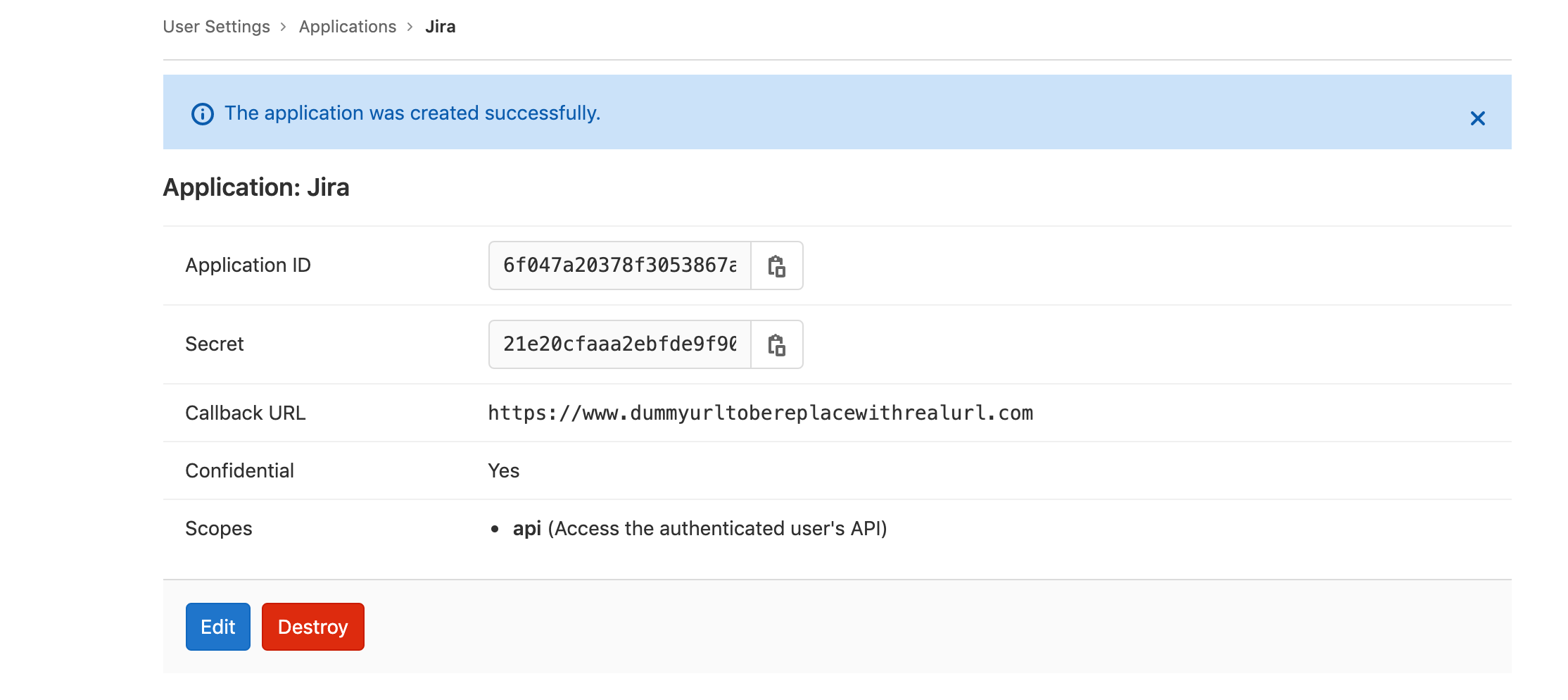Click the Callback URL row label
Image resolution: width=1568 pixels, height=700 pixels.
[245, 413]
